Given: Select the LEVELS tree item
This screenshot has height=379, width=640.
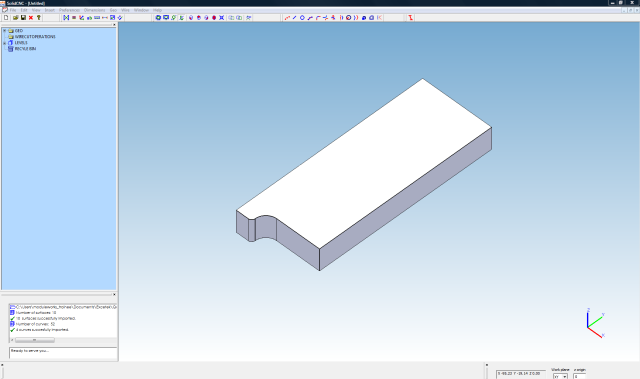Looking at the screenshot, I should (x=21, y=42).
